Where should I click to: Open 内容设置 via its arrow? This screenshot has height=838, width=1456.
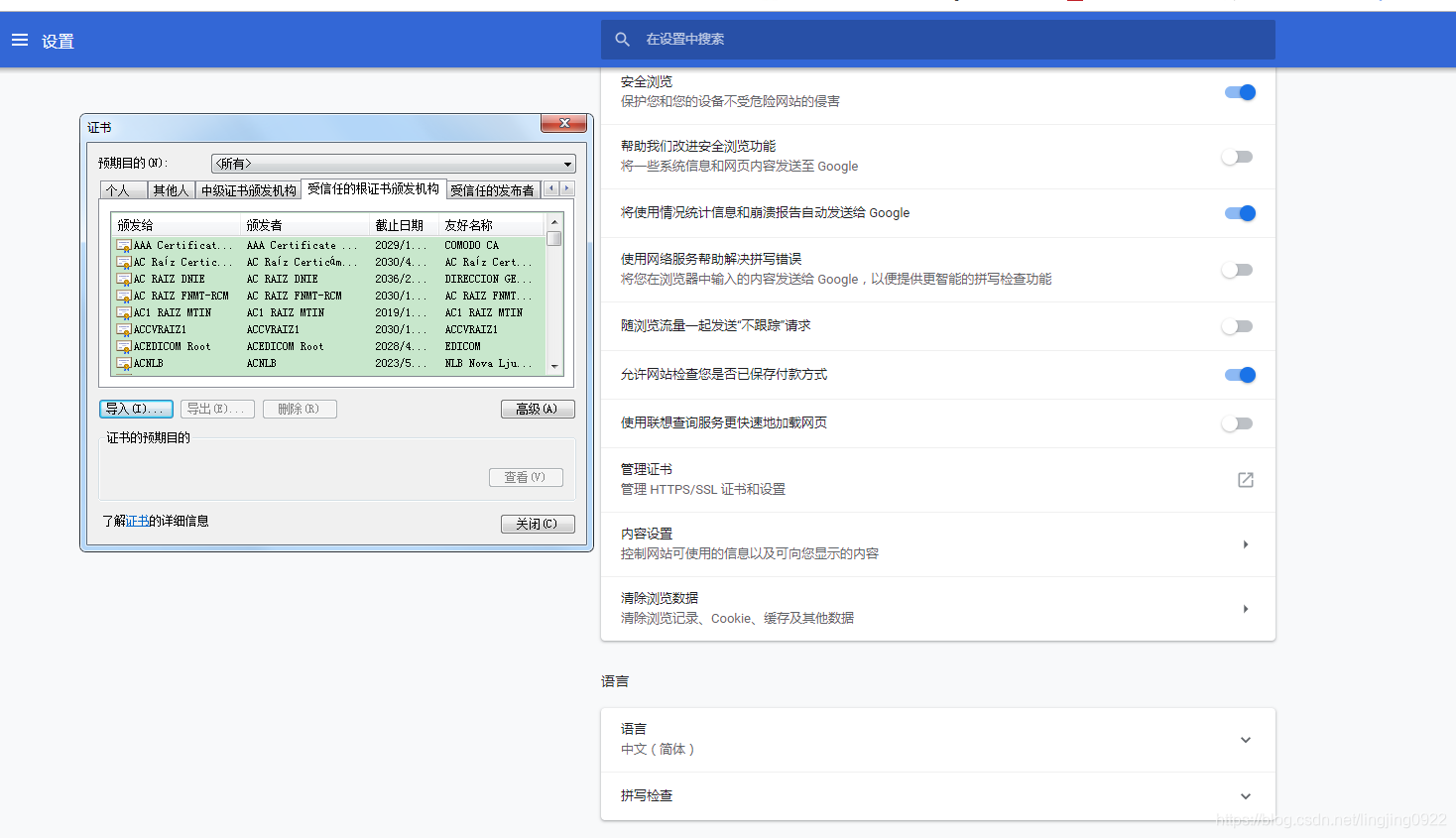tap(1246, 544)
